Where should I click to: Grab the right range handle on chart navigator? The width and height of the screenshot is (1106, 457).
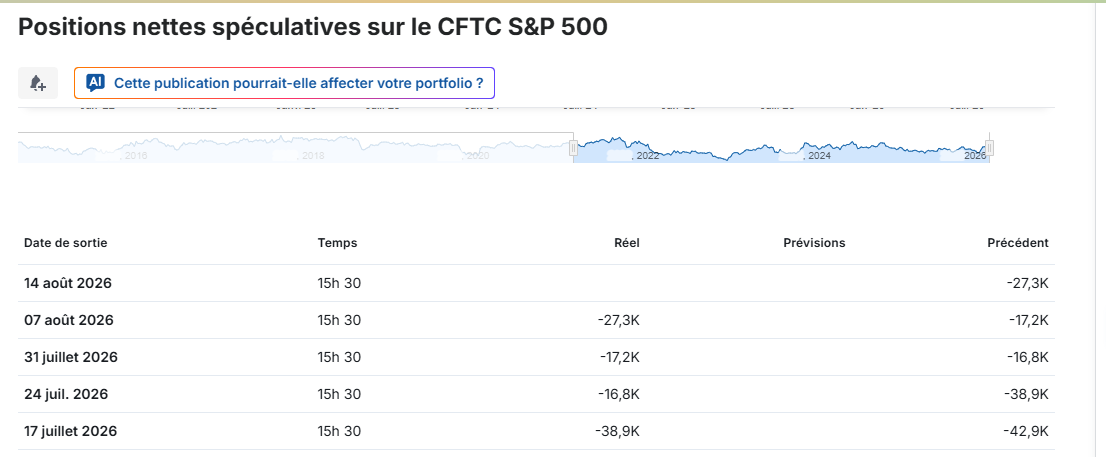[x=990, y=147]
